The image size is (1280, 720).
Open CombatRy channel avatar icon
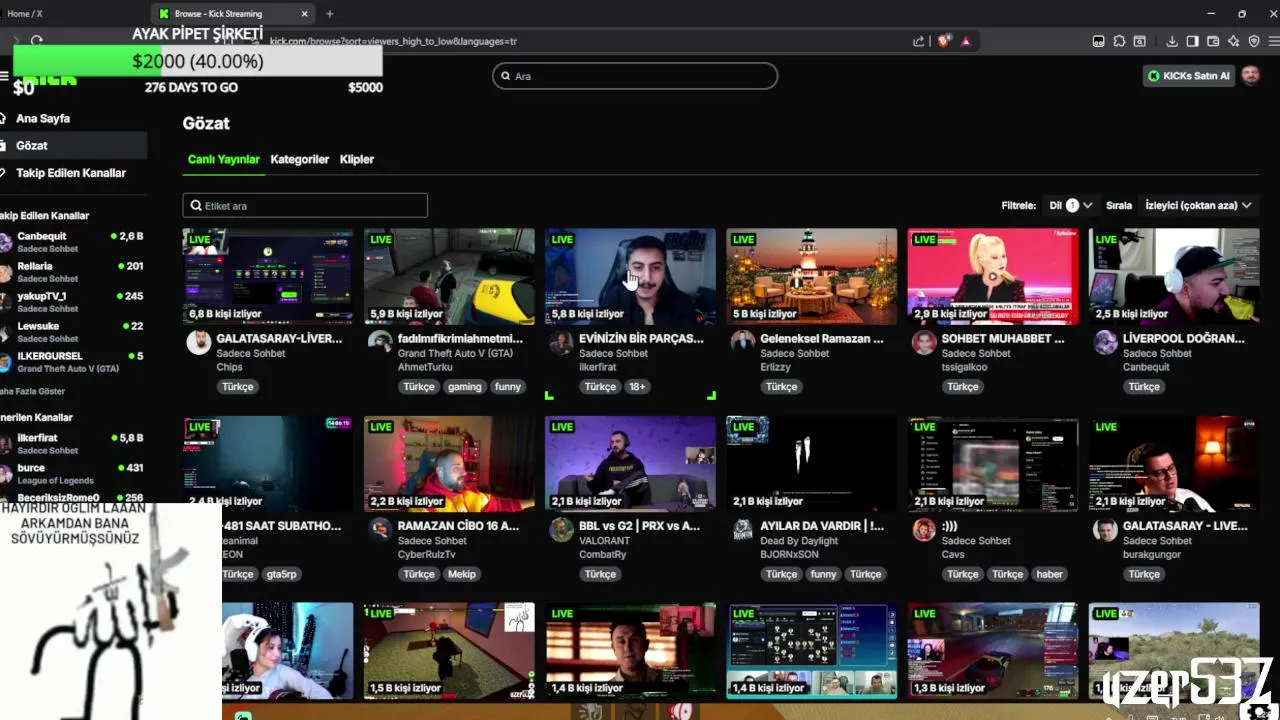561,529
